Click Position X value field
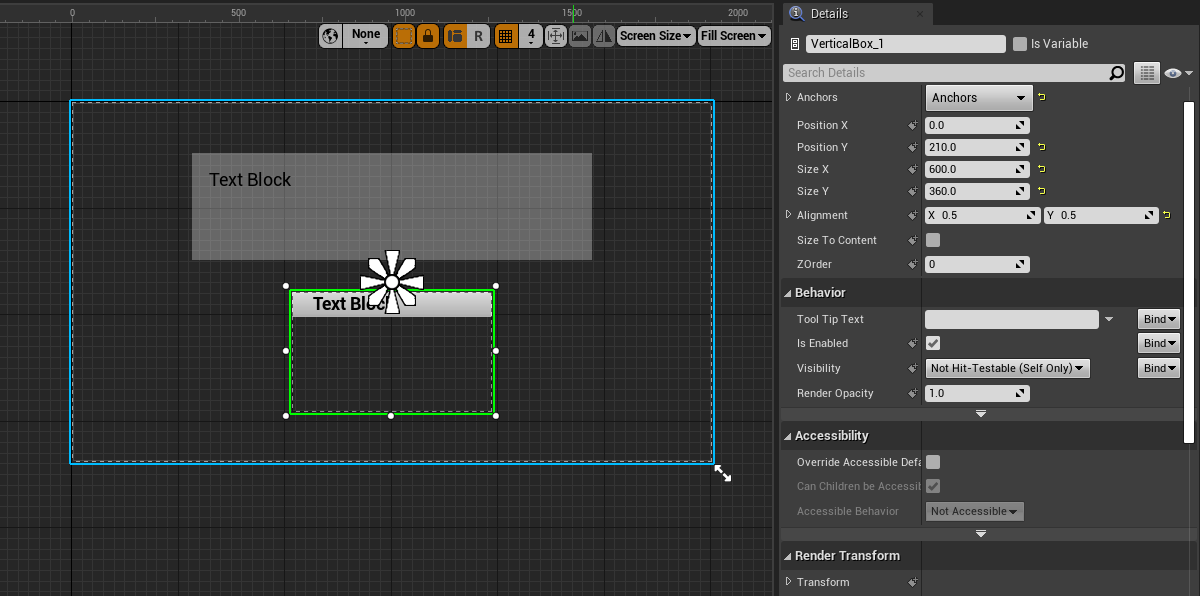This screenshot has width=1200, height=596. click(x=977, y=126)
